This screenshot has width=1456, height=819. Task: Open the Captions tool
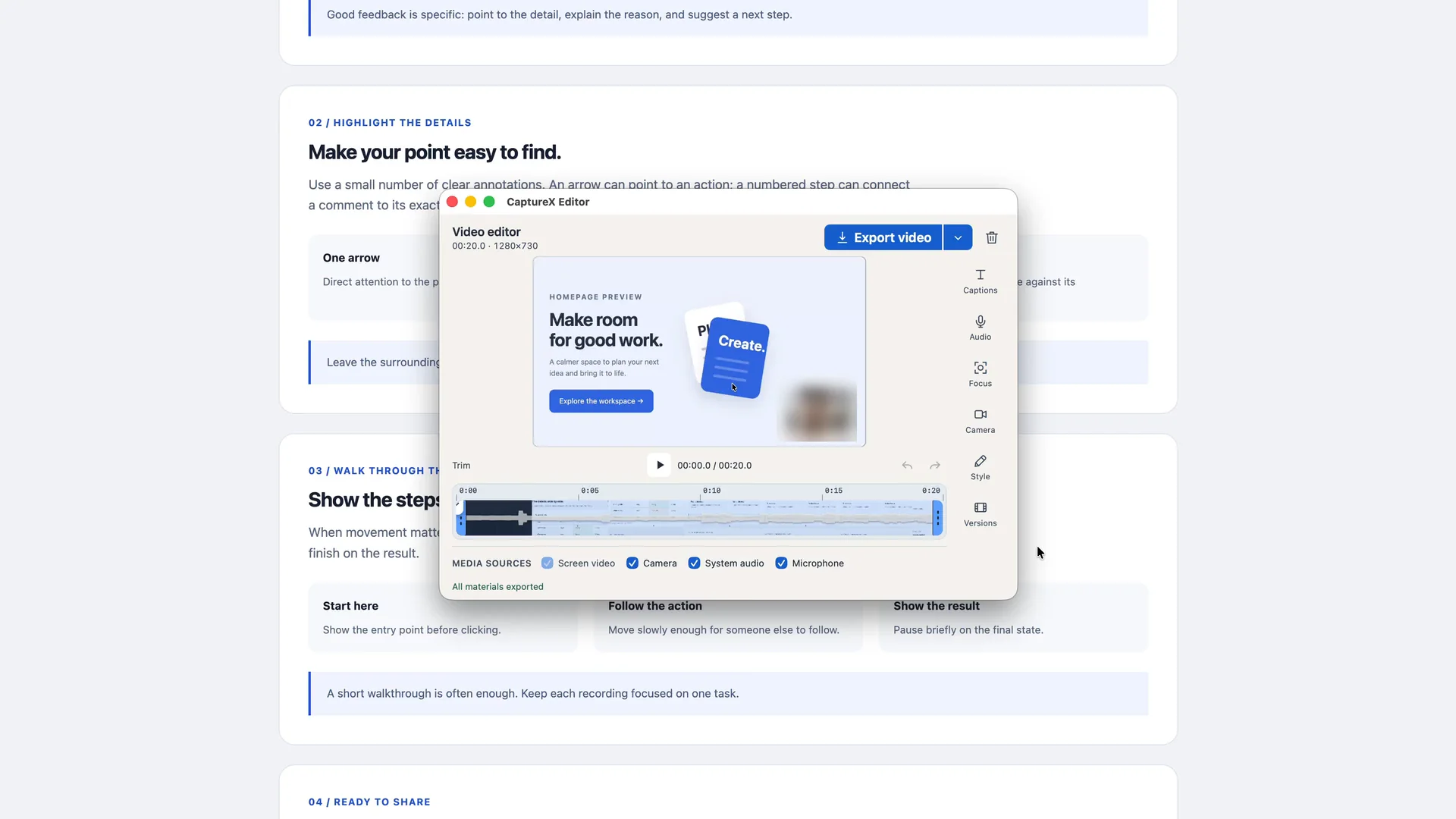pyautogui.click(x=980, y=281)
